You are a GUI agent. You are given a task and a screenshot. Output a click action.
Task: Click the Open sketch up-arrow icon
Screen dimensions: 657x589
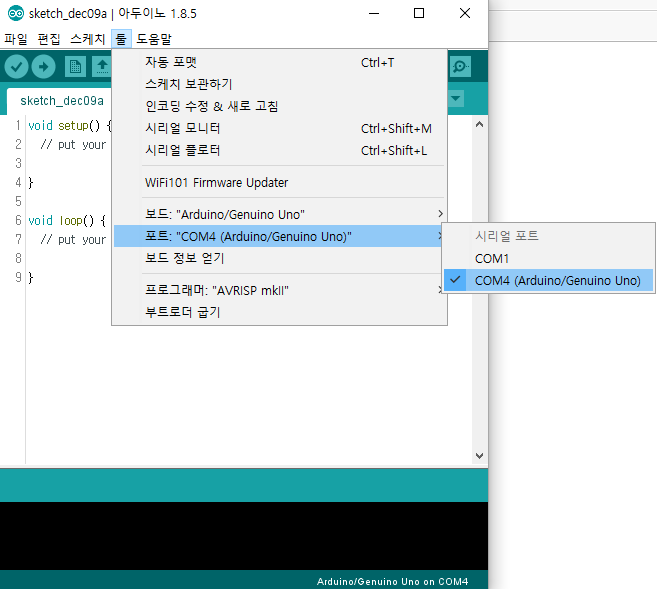[102, 67]
